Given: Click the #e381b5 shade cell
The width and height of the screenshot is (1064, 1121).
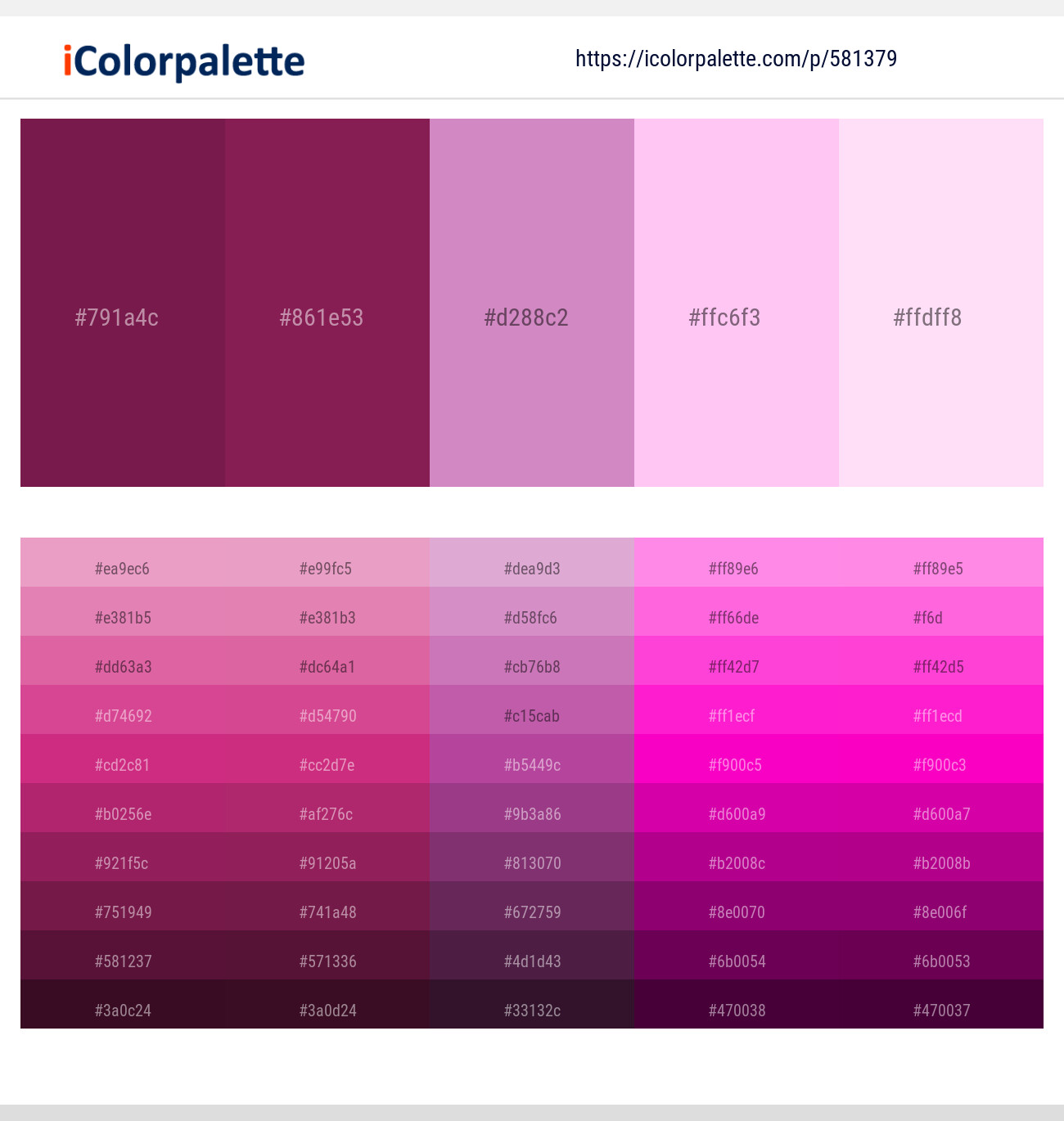Looking at the screenshot, I should coord(123,617).
